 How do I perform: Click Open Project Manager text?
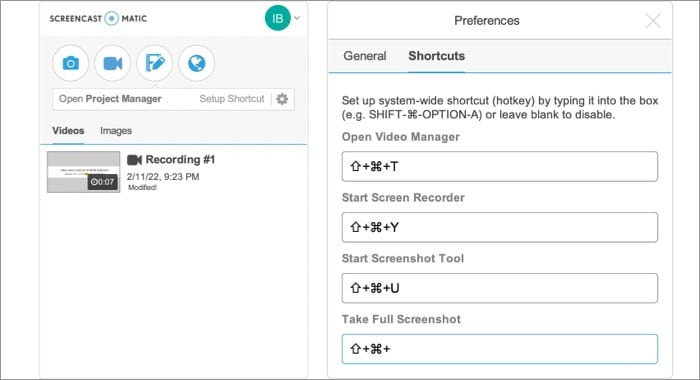pos(110,99)
